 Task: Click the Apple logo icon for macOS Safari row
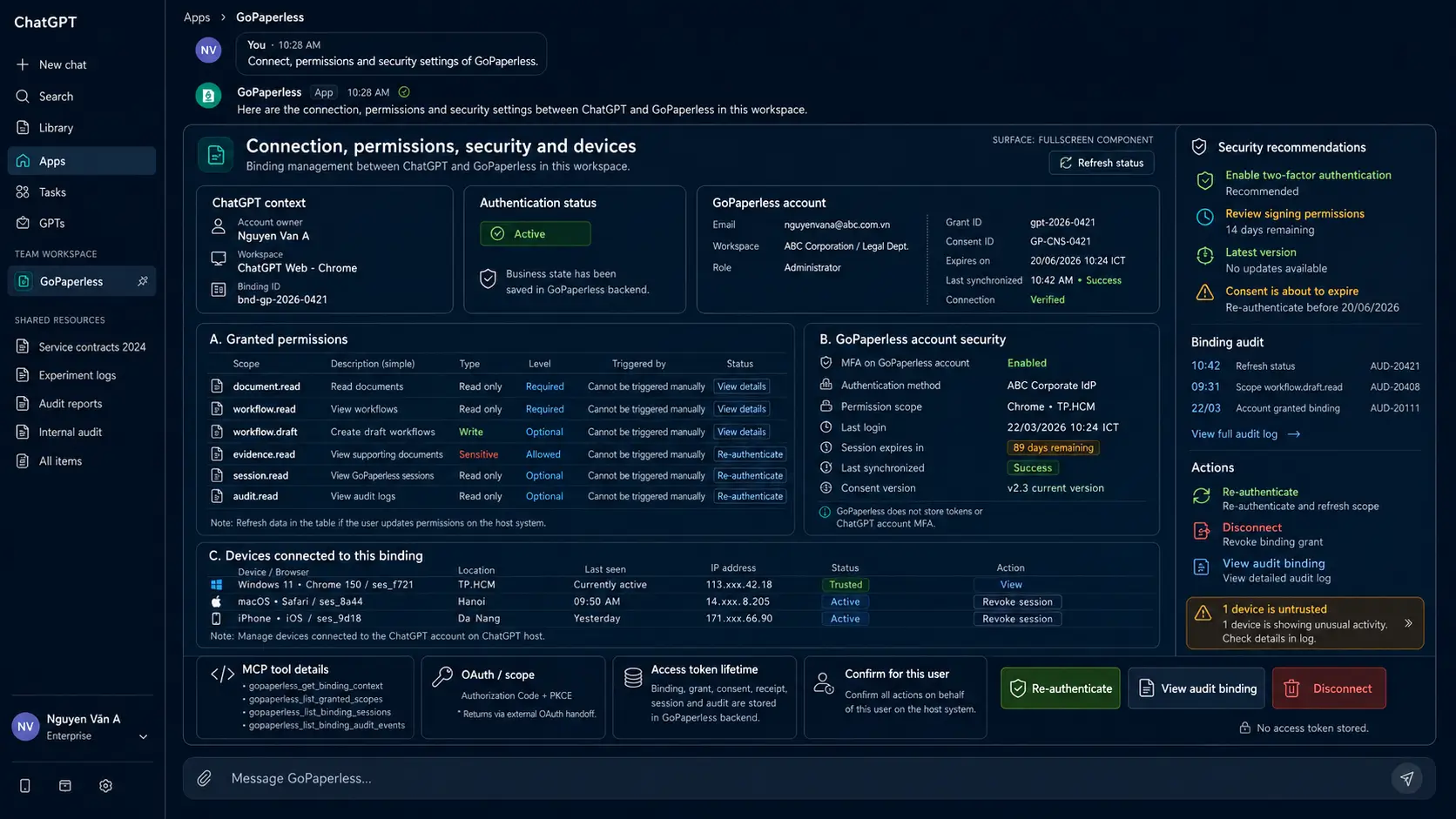point(217,601)
